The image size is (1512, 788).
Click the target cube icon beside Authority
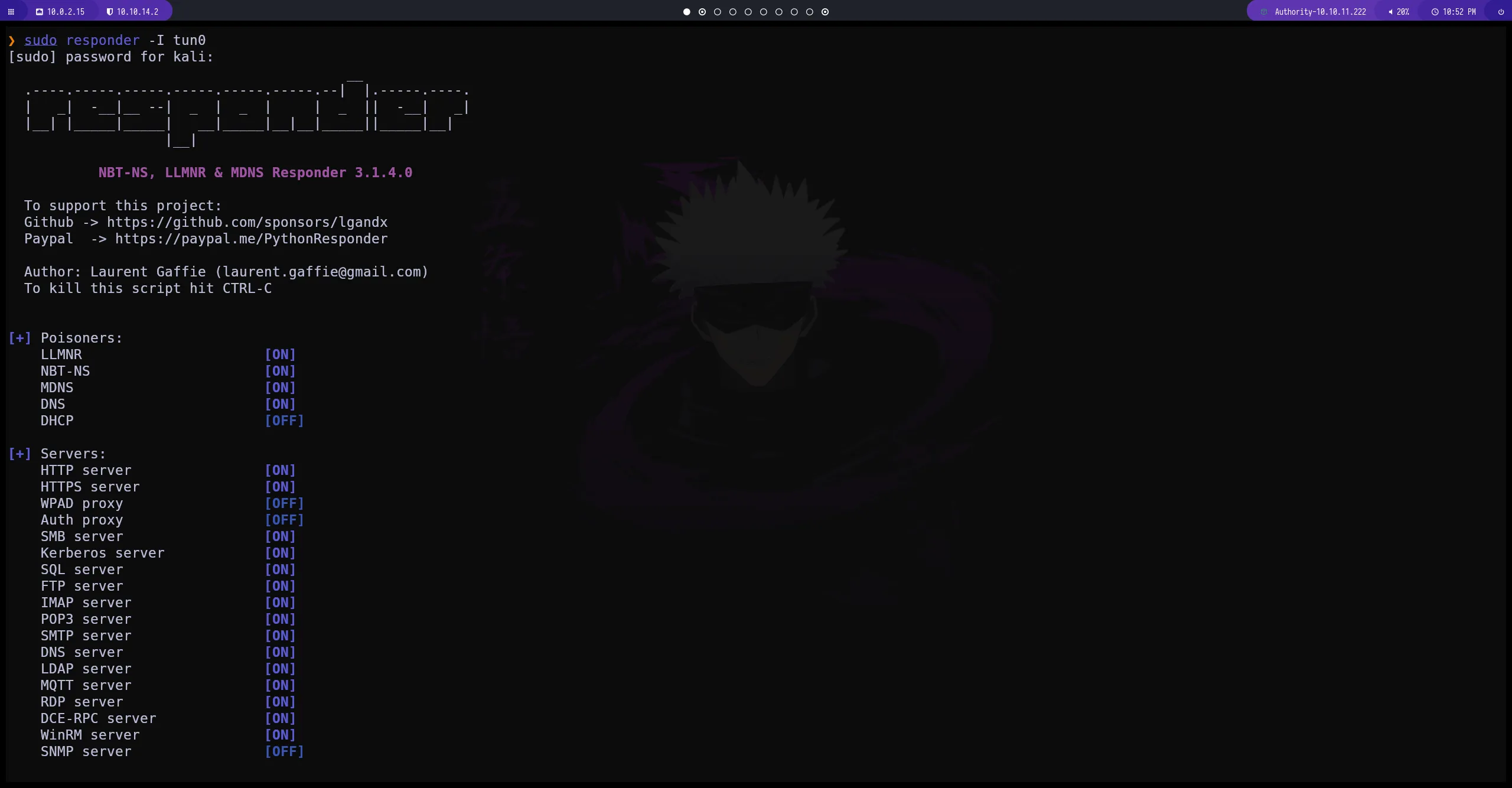click(1264, 12)
